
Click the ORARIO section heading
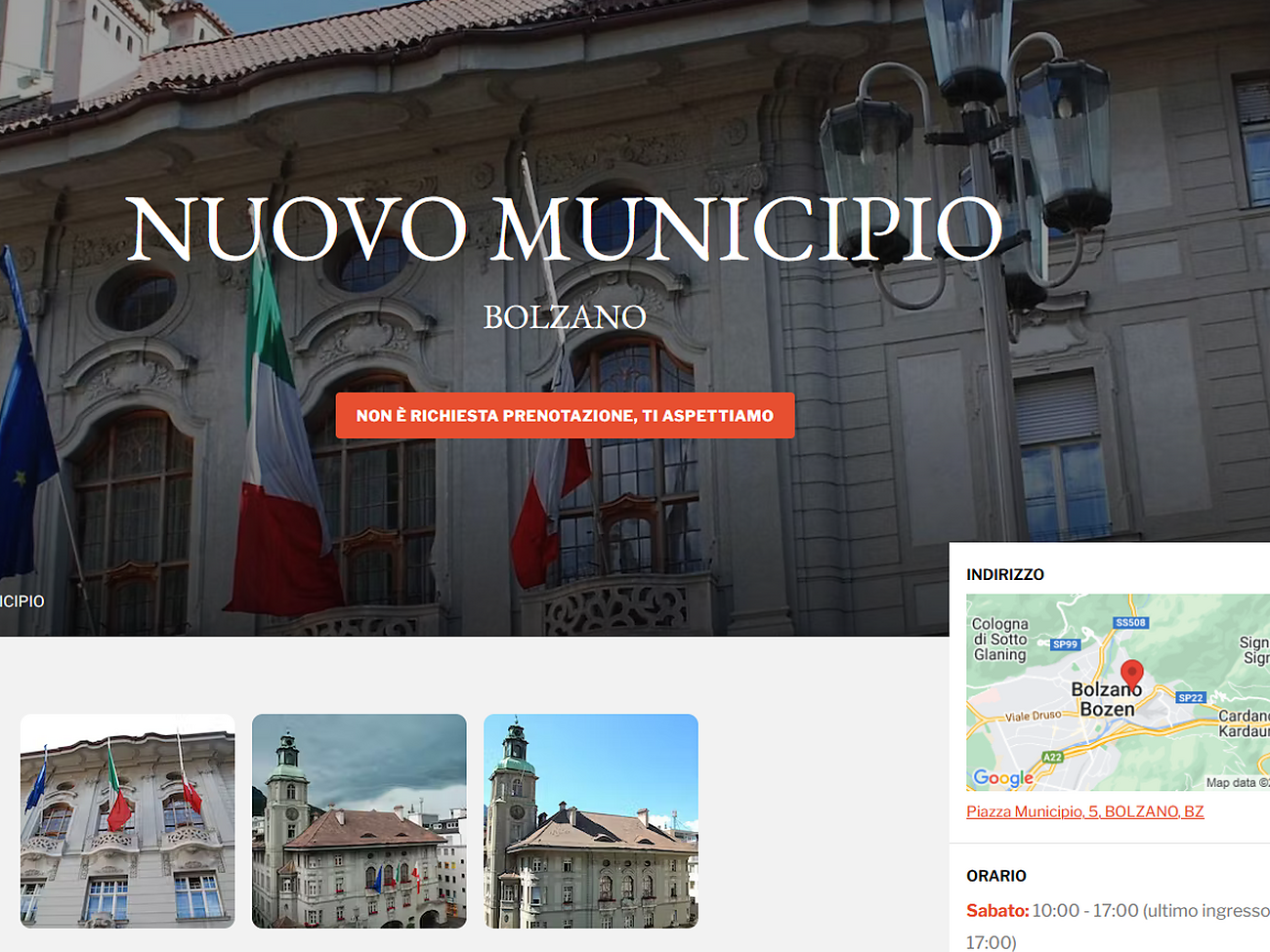[995, 876]
